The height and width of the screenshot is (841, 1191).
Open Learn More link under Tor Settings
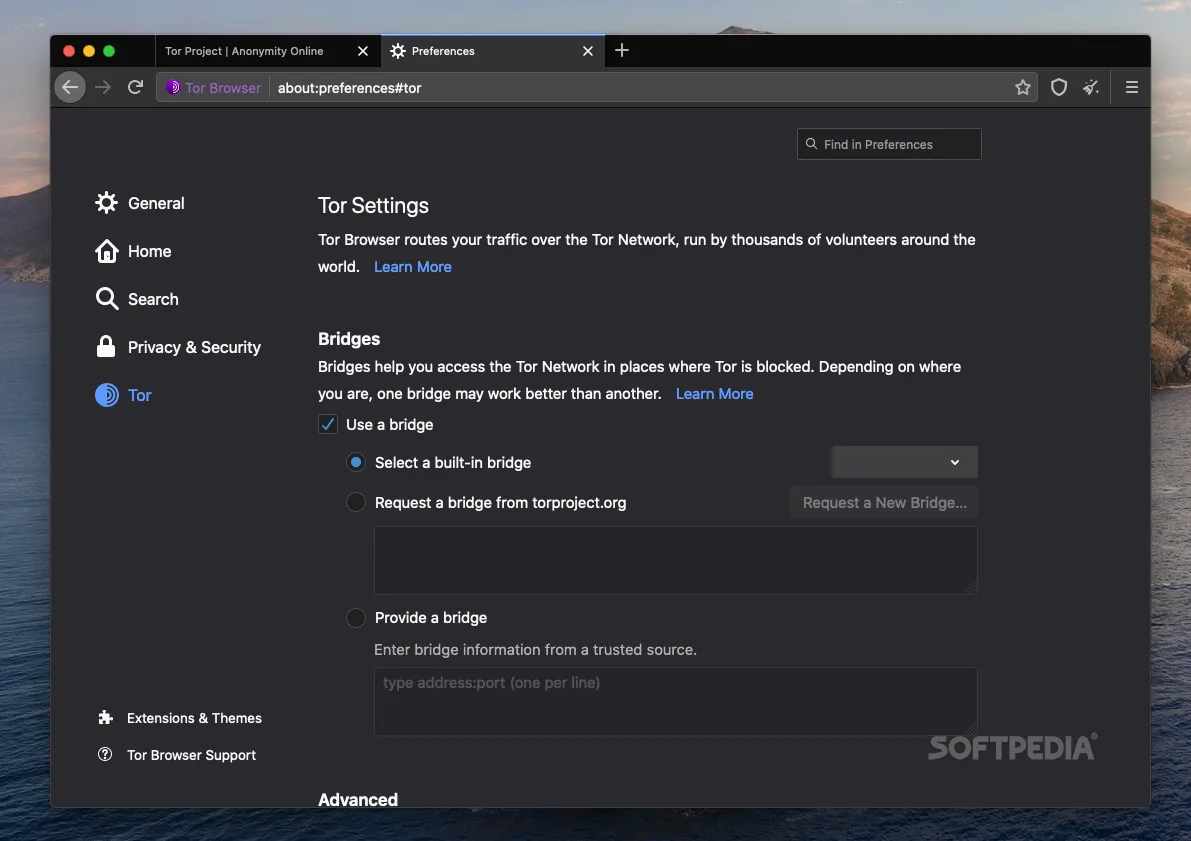coord(412,267)
